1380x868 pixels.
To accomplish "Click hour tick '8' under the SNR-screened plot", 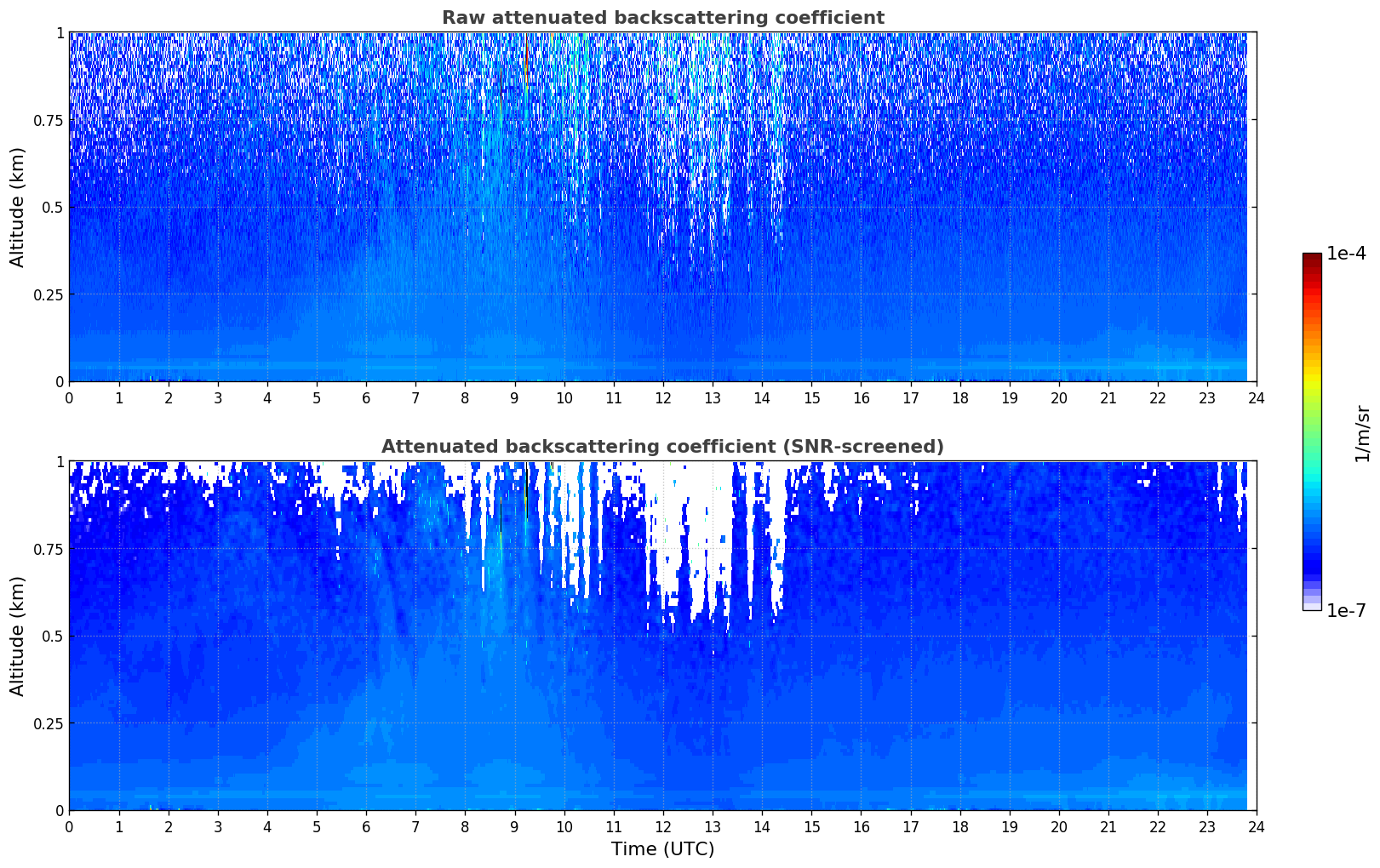I will pyautogui.click(x=465, y=826).
